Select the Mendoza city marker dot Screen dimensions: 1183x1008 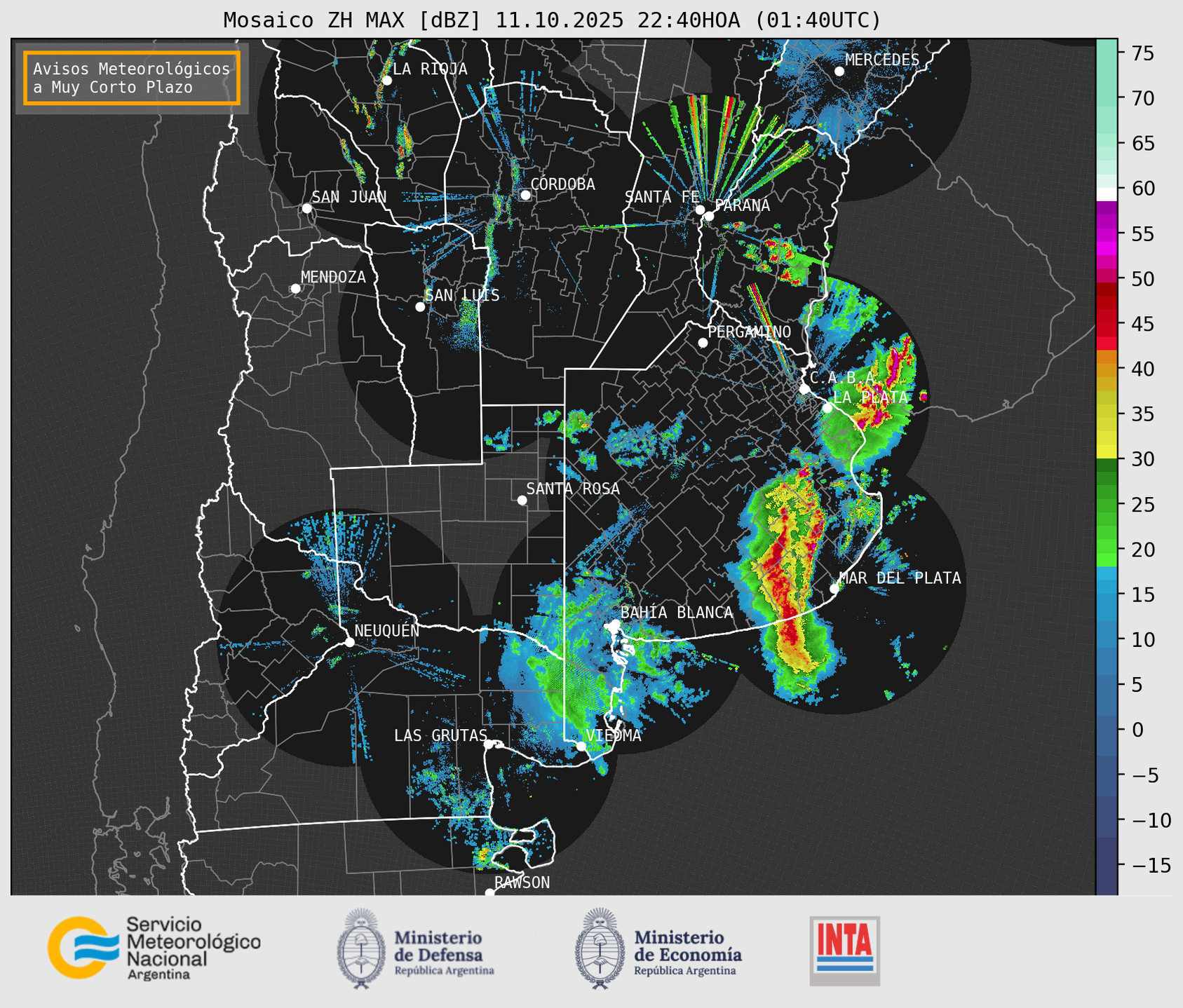[295, 289]
